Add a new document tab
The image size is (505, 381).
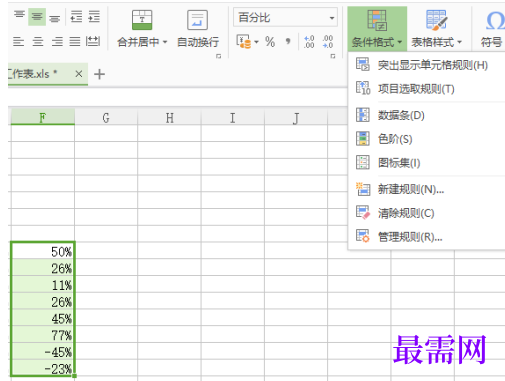click(99, 74)
